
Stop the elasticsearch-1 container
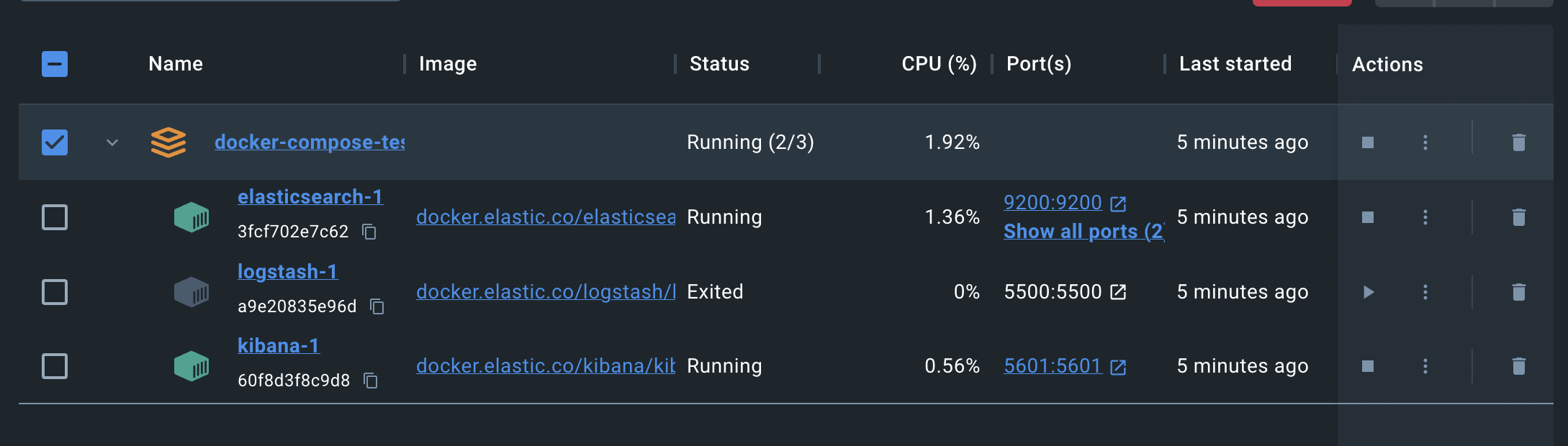1368,217
